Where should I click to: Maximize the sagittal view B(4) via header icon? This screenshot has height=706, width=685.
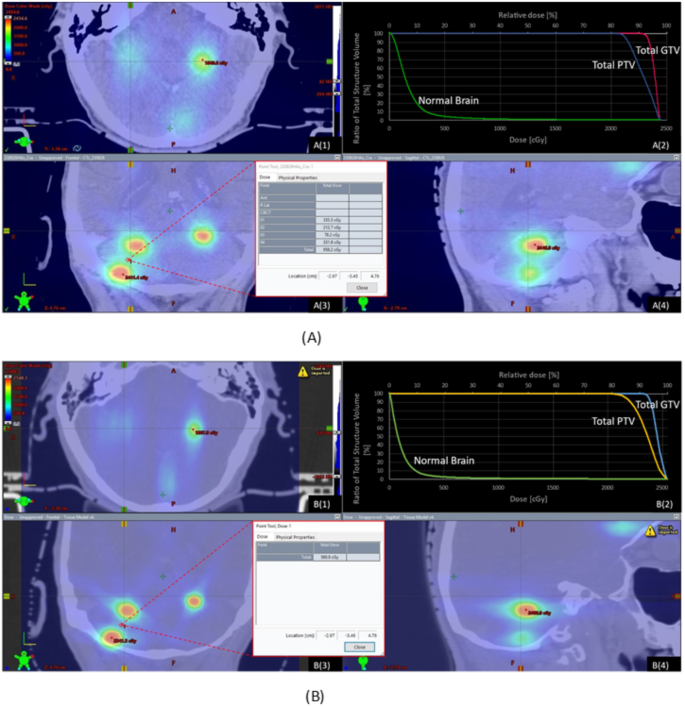pos(676,517)
